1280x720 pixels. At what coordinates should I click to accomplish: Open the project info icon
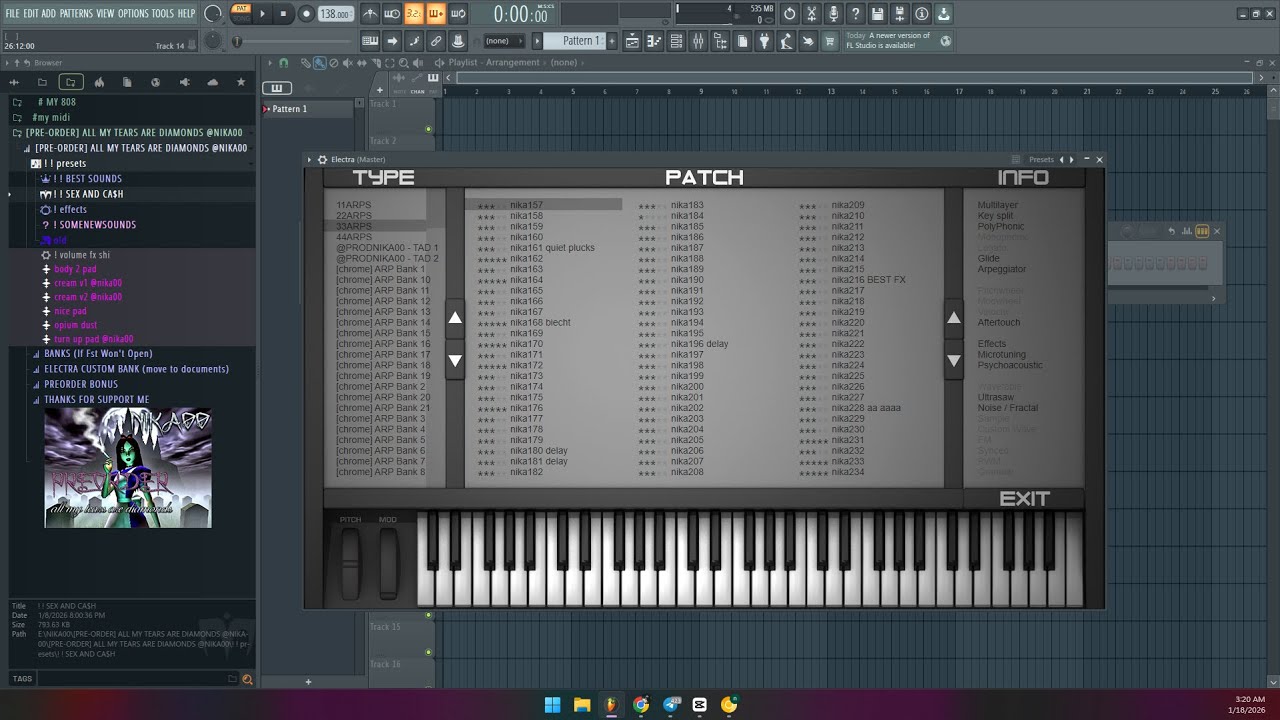coord(922,14)
